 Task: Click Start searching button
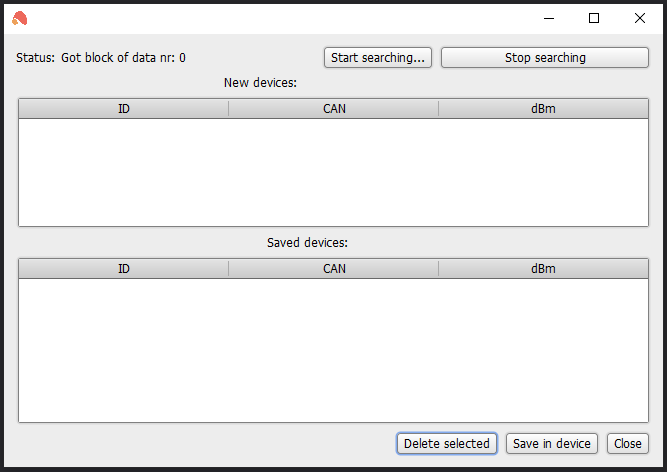(378, 57)
